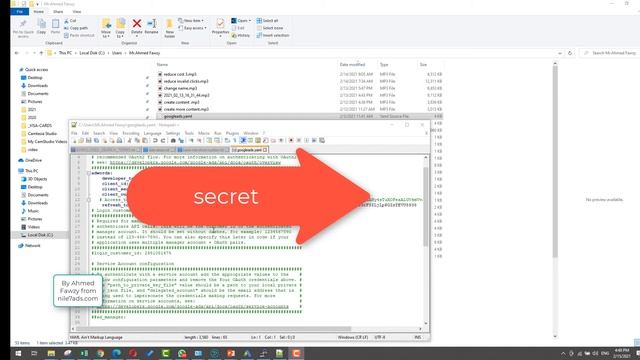Image resolution: width=640 pixels, height=360 pixels.
Task: Switch to the View ribbon tab
Action: (x=76, y=11)
